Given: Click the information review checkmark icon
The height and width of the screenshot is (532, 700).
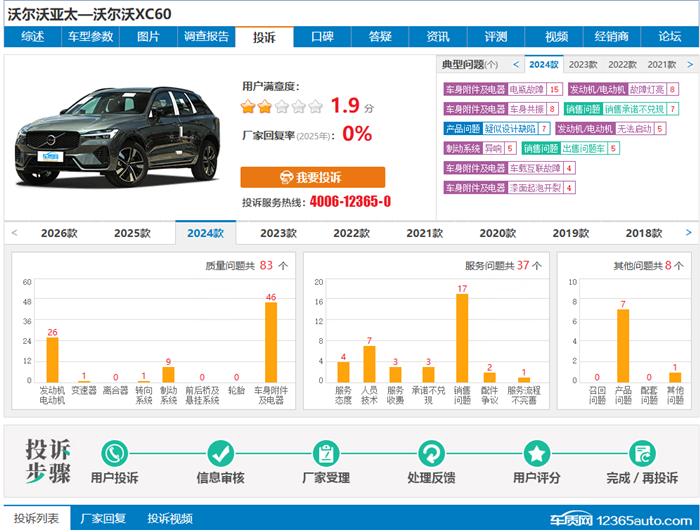Looking at the screenshot, I should click(x=220, y=453).
